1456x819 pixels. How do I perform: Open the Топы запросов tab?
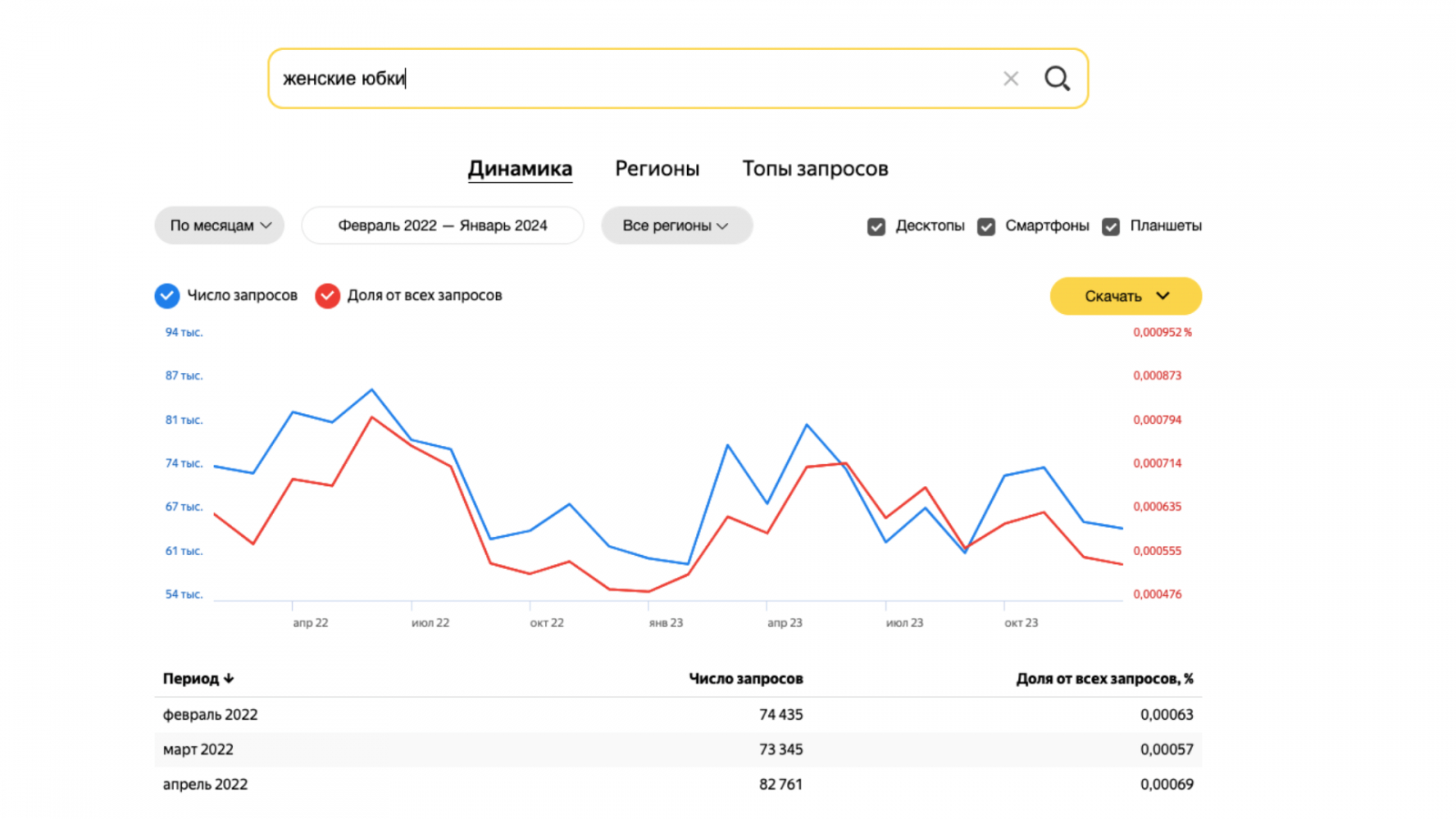(x=814, y=168)
